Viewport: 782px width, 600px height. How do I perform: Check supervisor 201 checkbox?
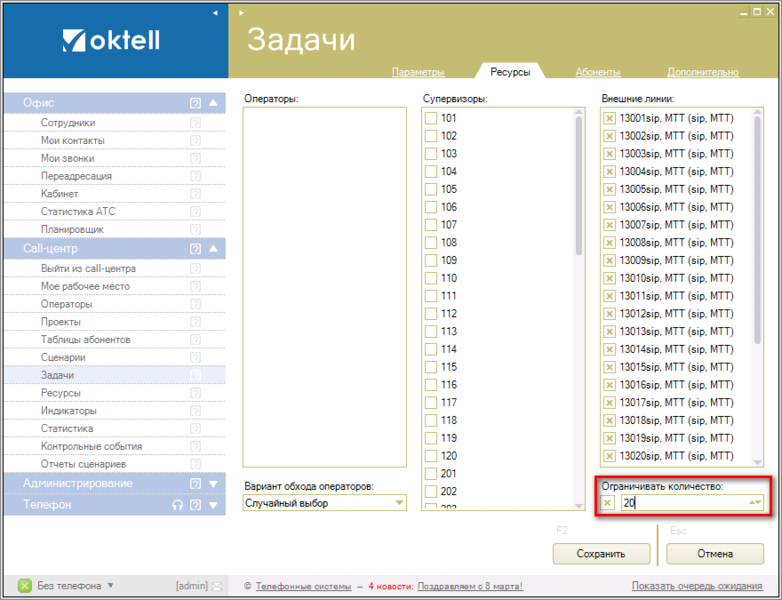point(431,474)
